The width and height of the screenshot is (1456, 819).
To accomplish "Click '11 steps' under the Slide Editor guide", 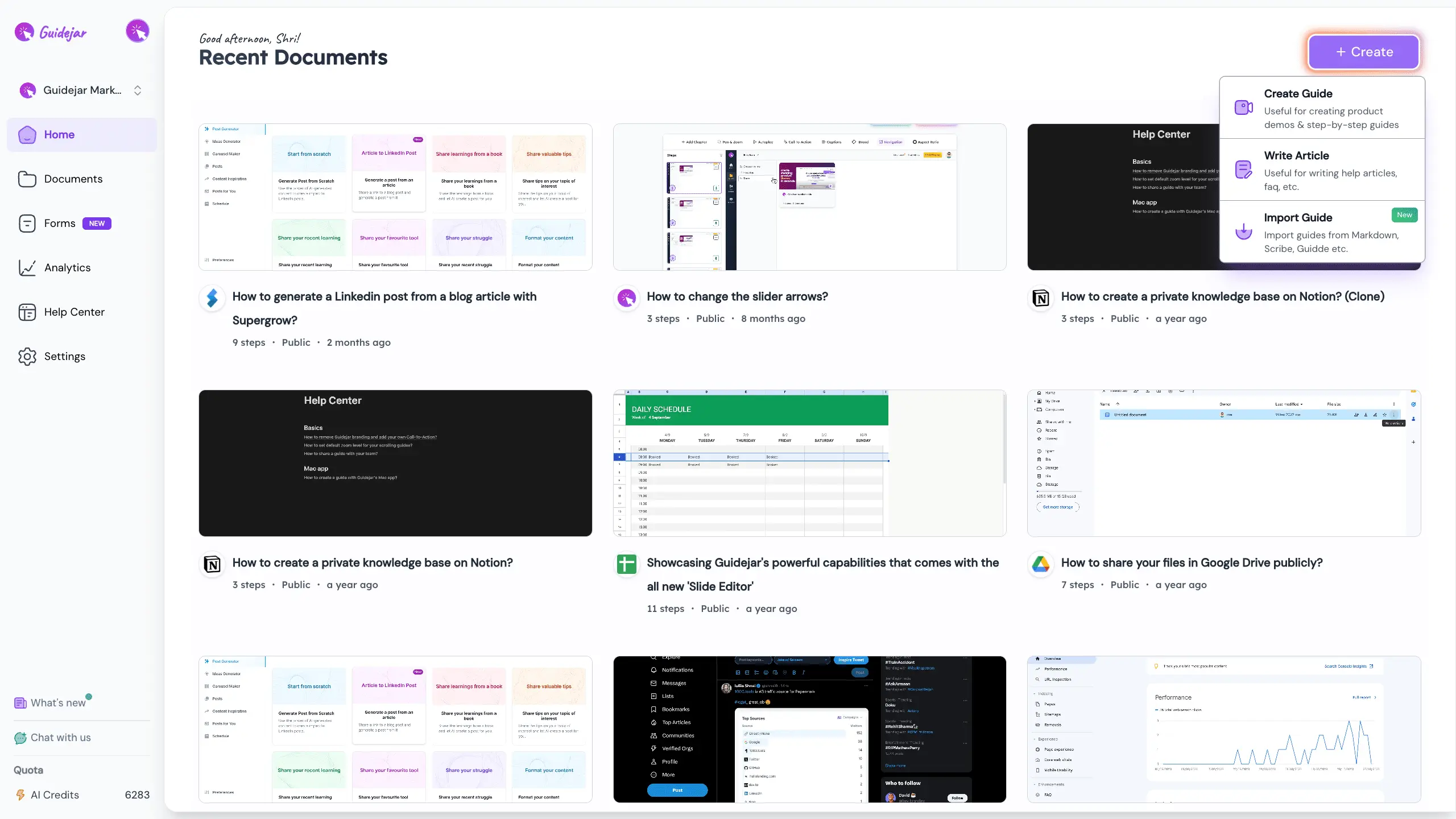I will [665, 609].
